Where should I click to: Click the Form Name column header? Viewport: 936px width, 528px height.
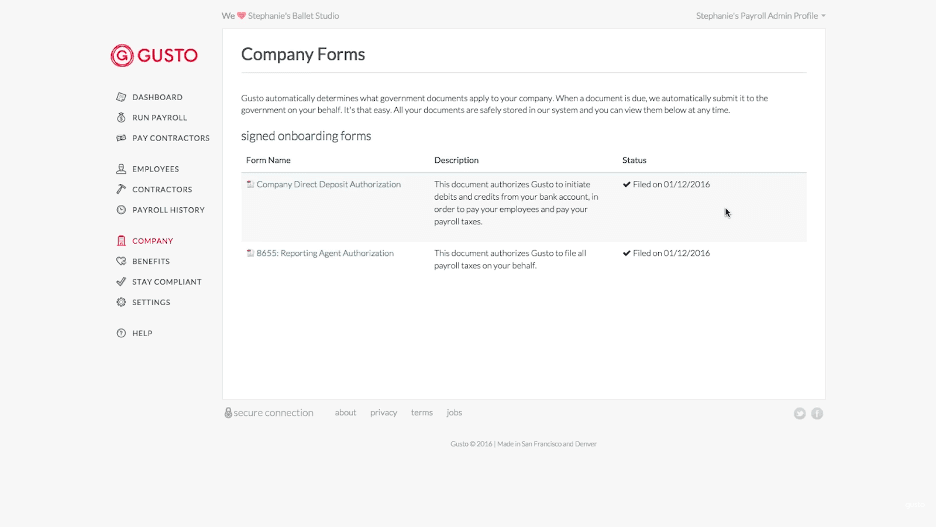268,160
